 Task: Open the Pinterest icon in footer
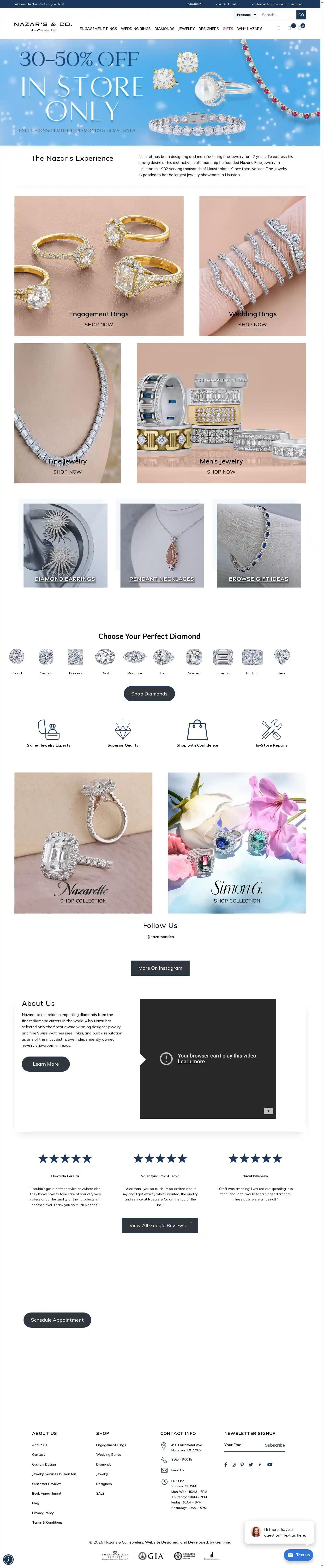242,1465
